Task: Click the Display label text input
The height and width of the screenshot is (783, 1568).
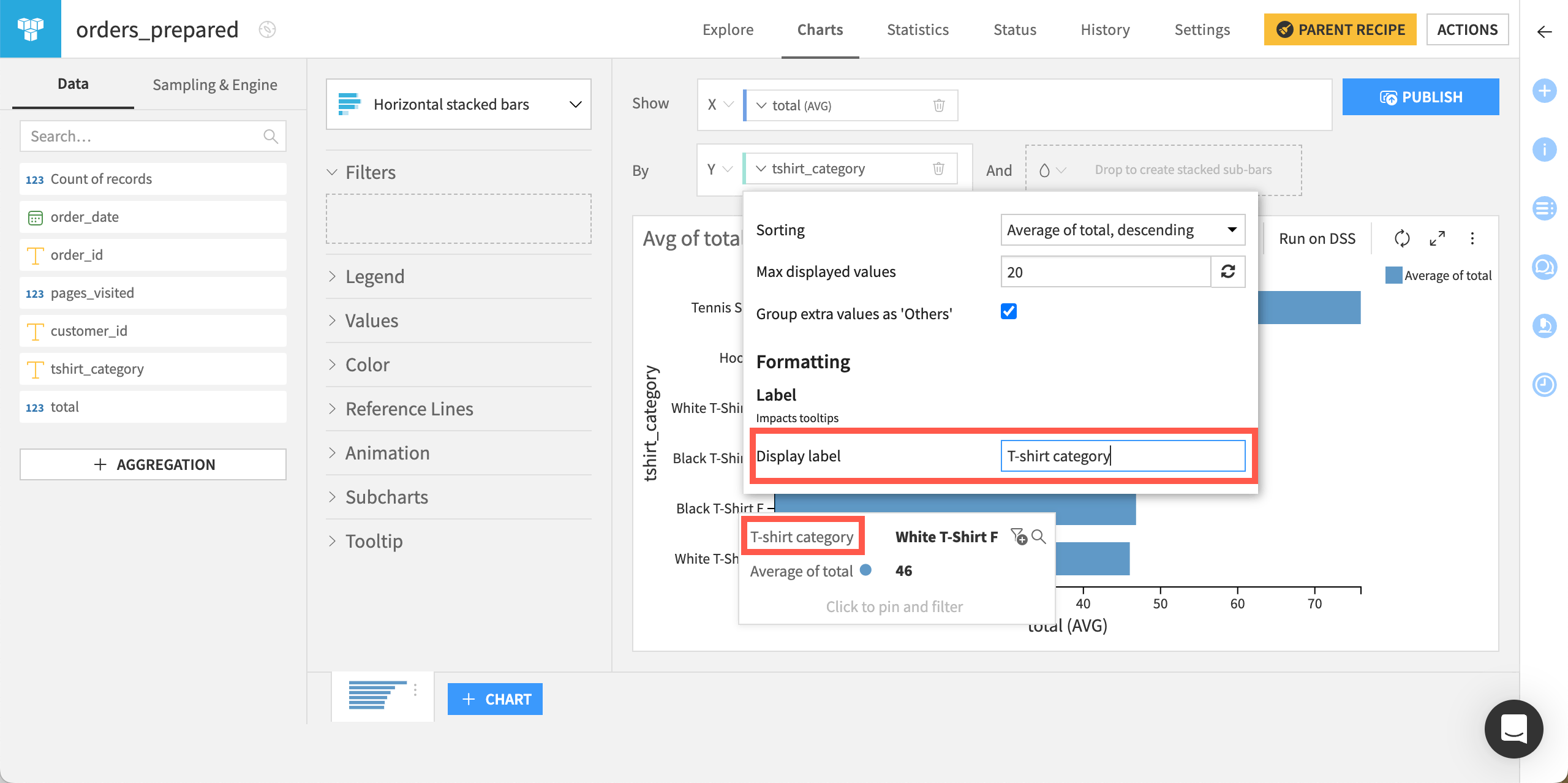Action: pyautogui.click(x=1123, y=455)
